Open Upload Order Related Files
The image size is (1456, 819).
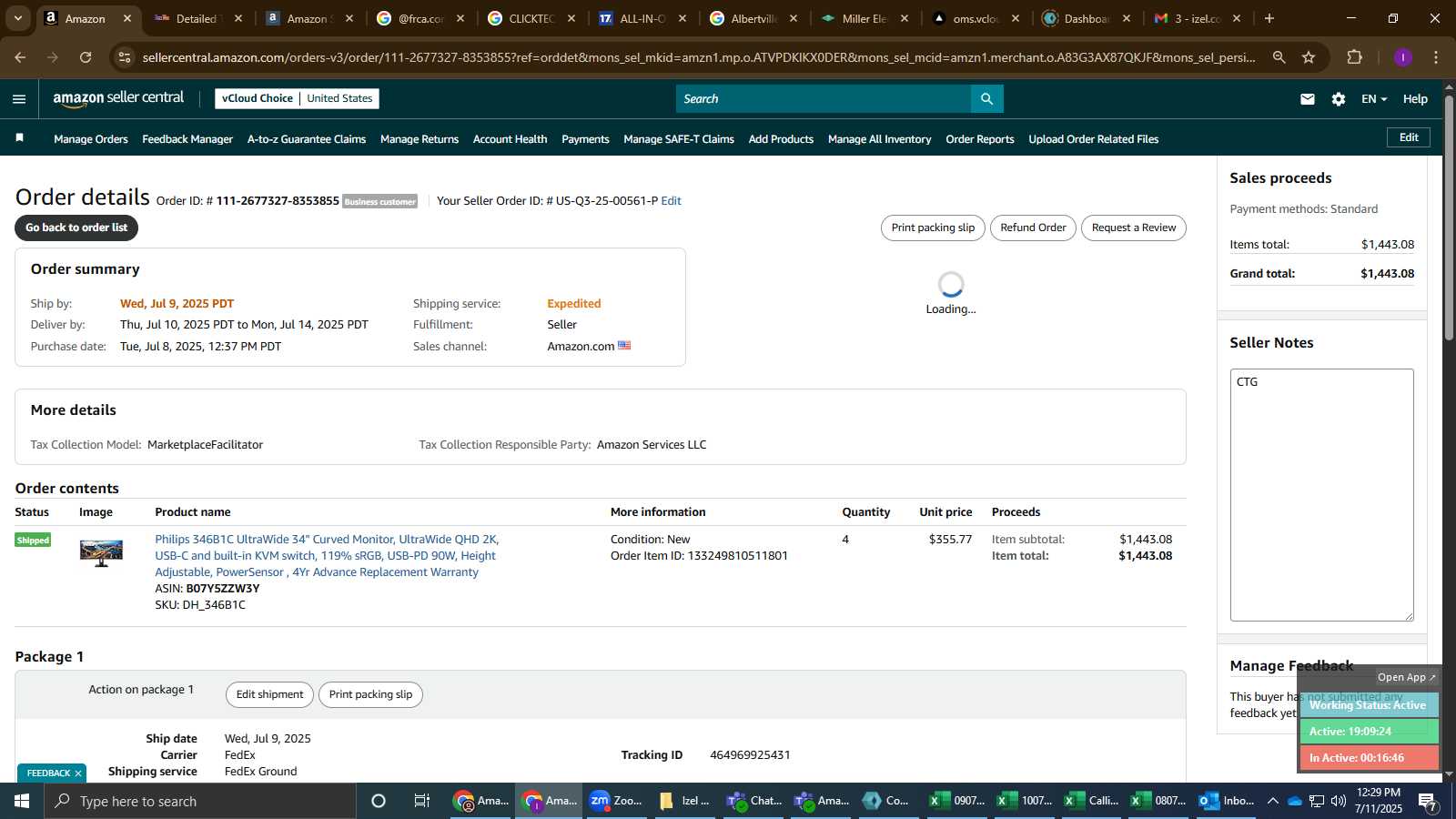[1094, 139]
